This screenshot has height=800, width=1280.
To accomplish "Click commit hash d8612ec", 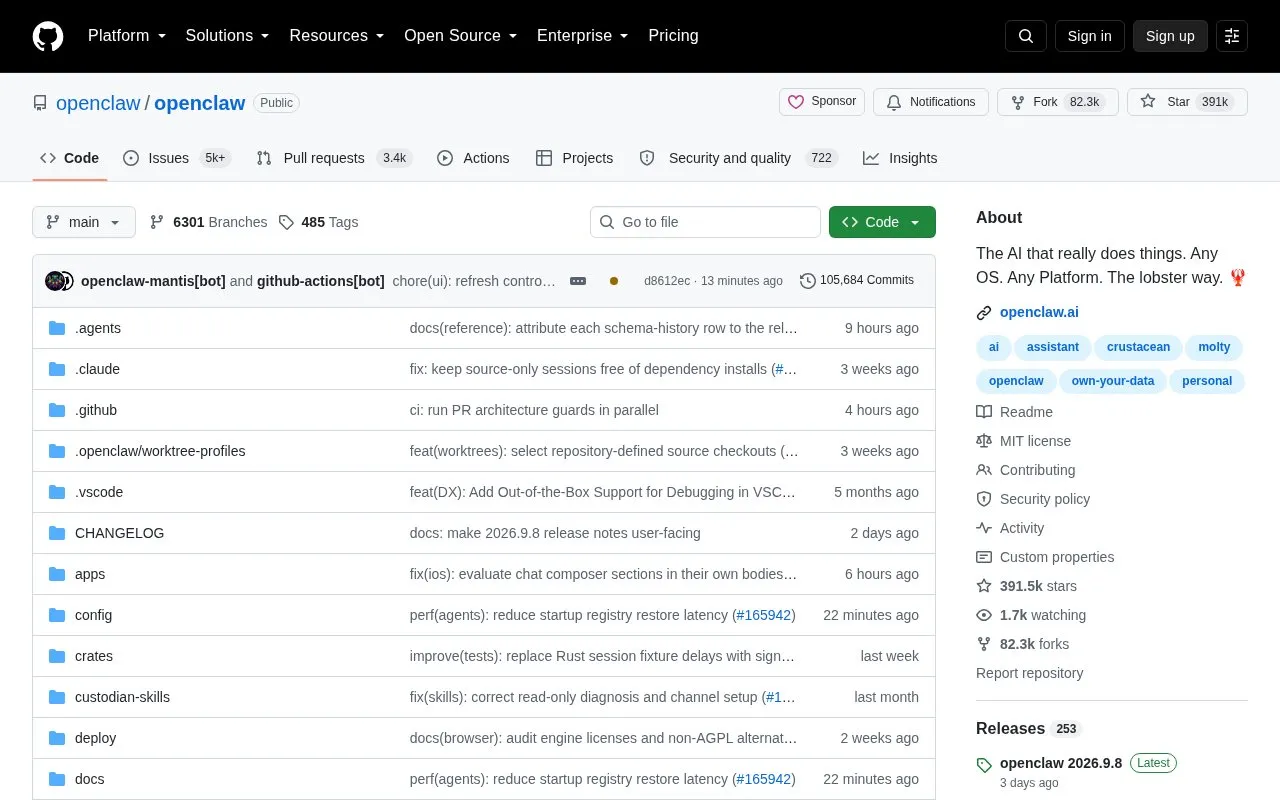I will (667, 281).
